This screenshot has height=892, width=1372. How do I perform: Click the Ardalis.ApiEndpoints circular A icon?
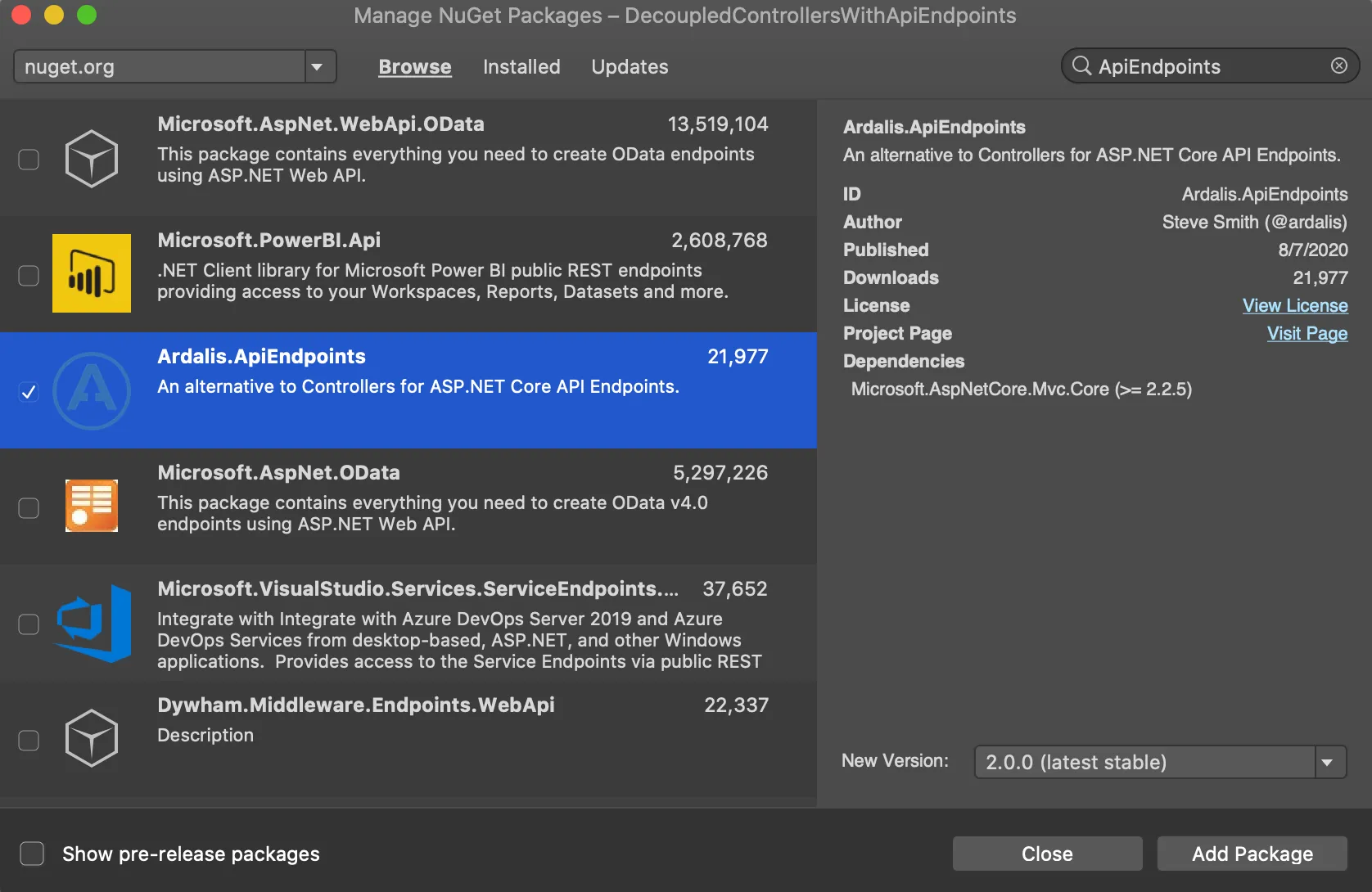[92, 391]
